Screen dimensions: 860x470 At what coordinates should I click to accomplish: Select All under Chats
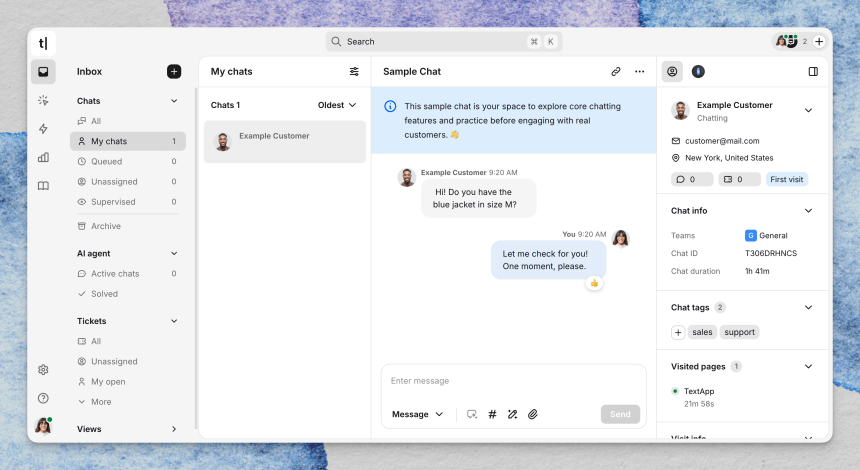[x=128, y=121]
